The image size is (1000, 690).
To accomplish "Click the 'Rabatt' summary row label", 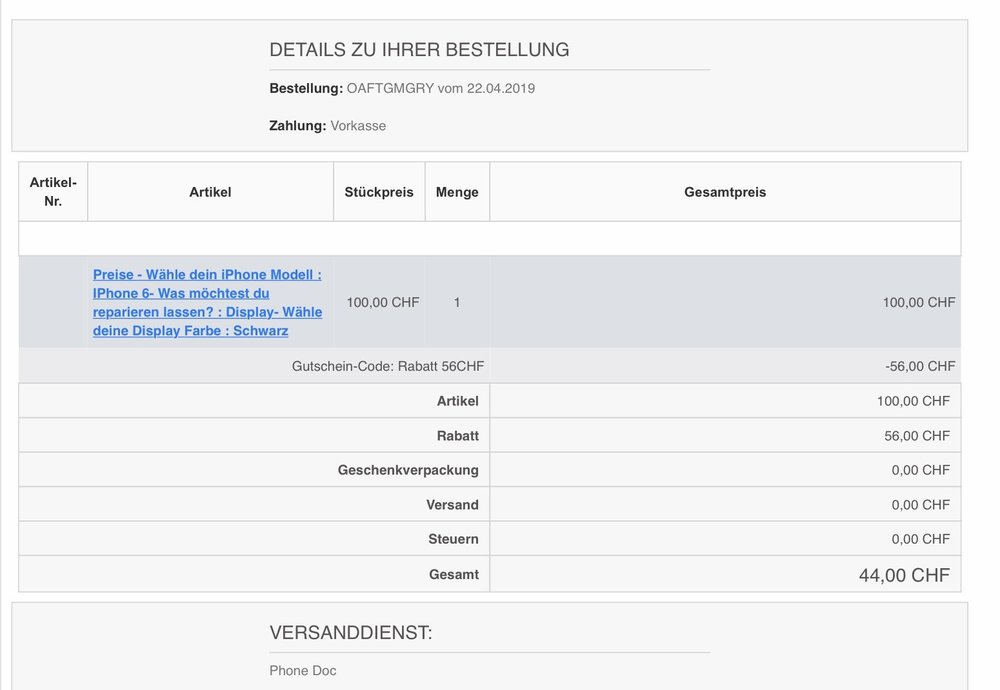I will pos(459,436).
